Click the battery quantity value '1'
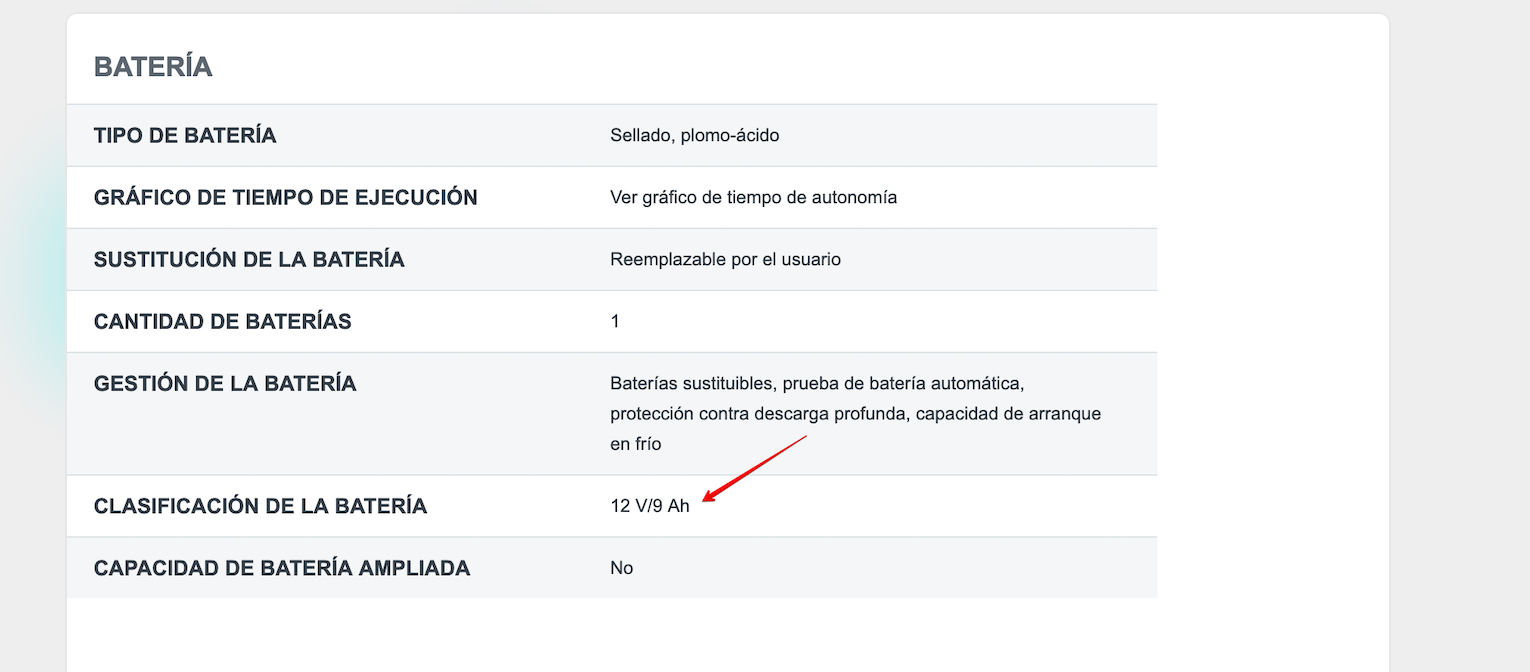 pyautogui.click(x=615, y=322)
